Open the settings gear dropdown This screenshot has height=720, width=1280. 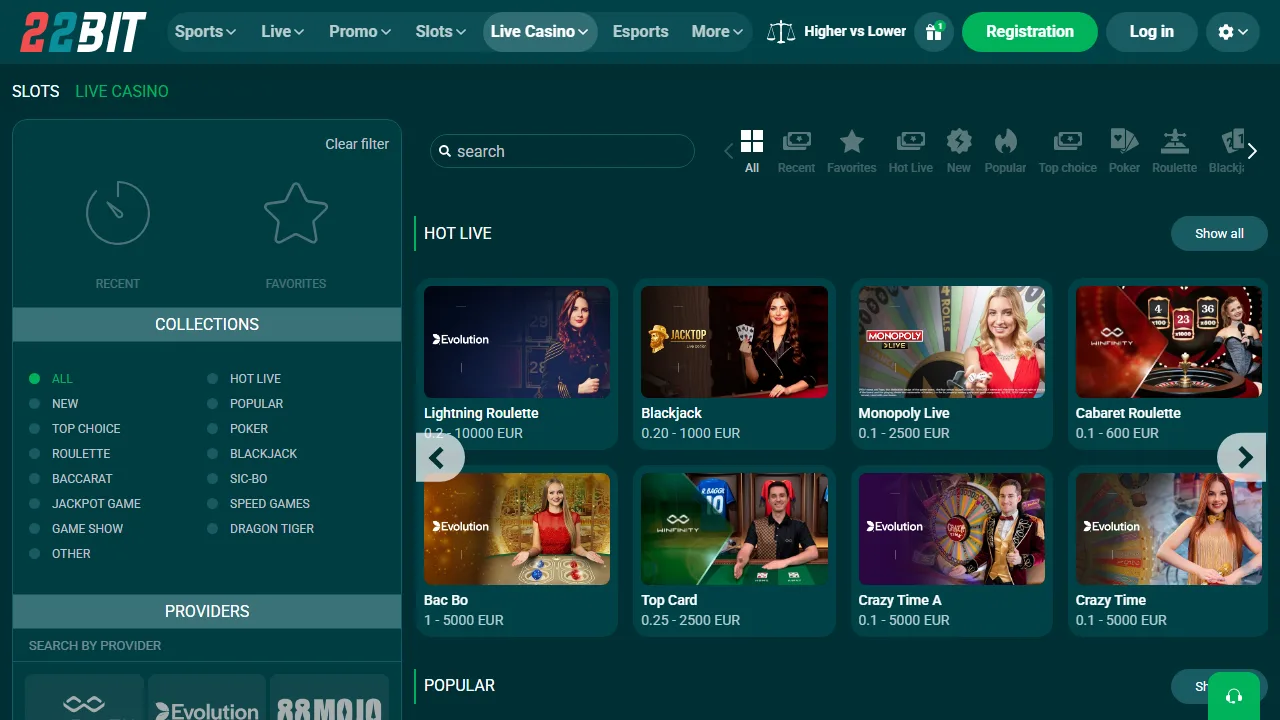[x=1233, y=32]
